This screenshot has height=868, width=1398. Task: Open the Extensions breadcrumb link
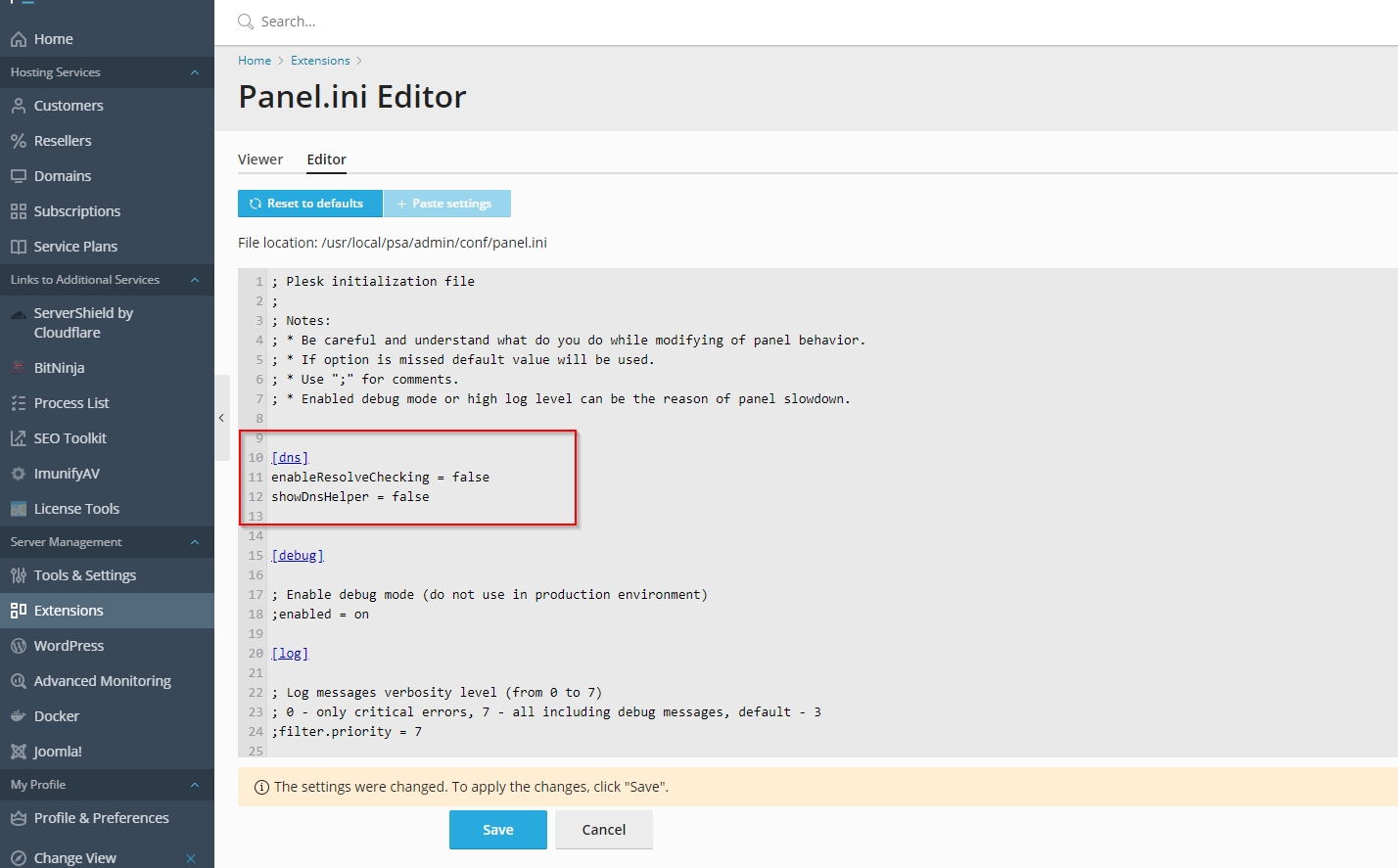[320, 61]
